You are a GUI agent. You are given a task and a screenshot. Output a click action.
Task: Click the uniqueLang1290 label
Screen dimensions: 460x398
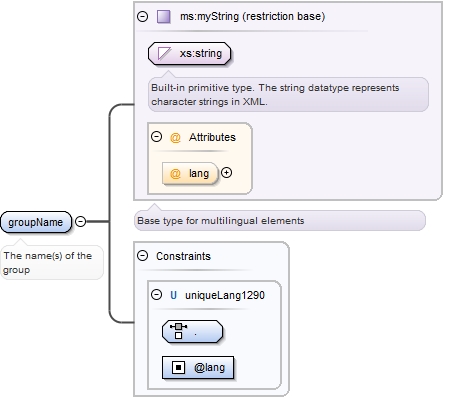pyautogui.click(x=225, y=295)
